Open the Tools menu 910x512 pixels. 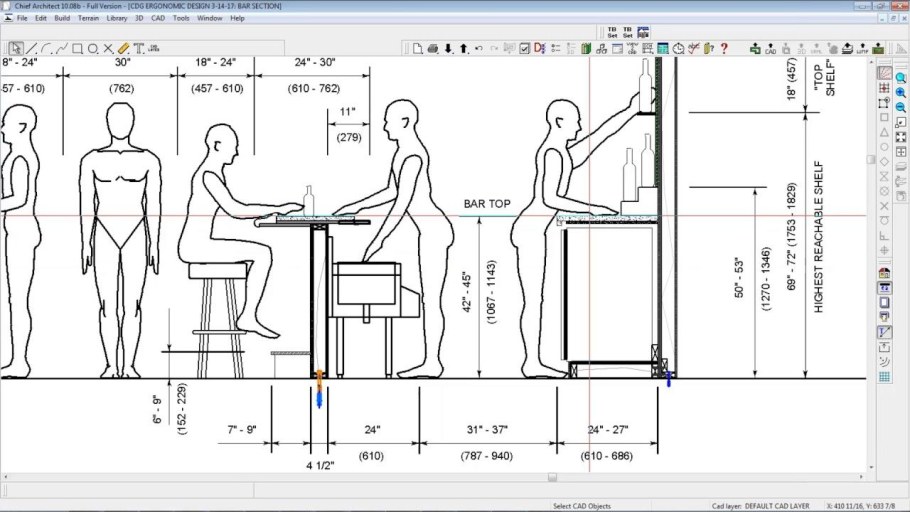[181, 18]
